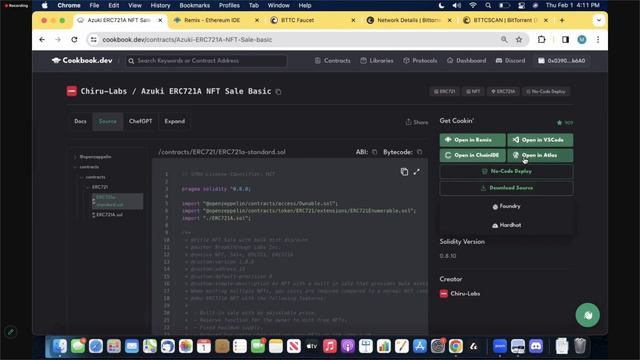640x360 pixels.
Task: Open the Expand tab
Action: [x=175, y=122]
